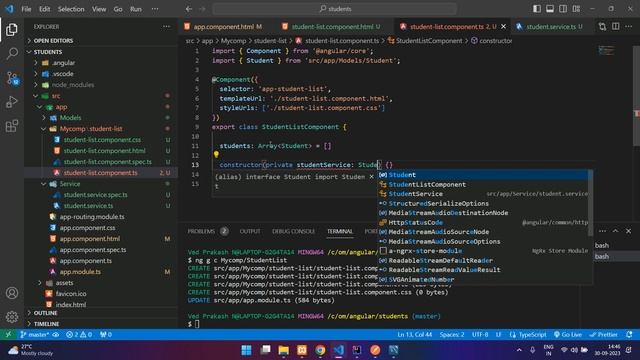Open the remote window indicator
The height and width of the screenshot is (360, 640).
(x=8, y=335)
